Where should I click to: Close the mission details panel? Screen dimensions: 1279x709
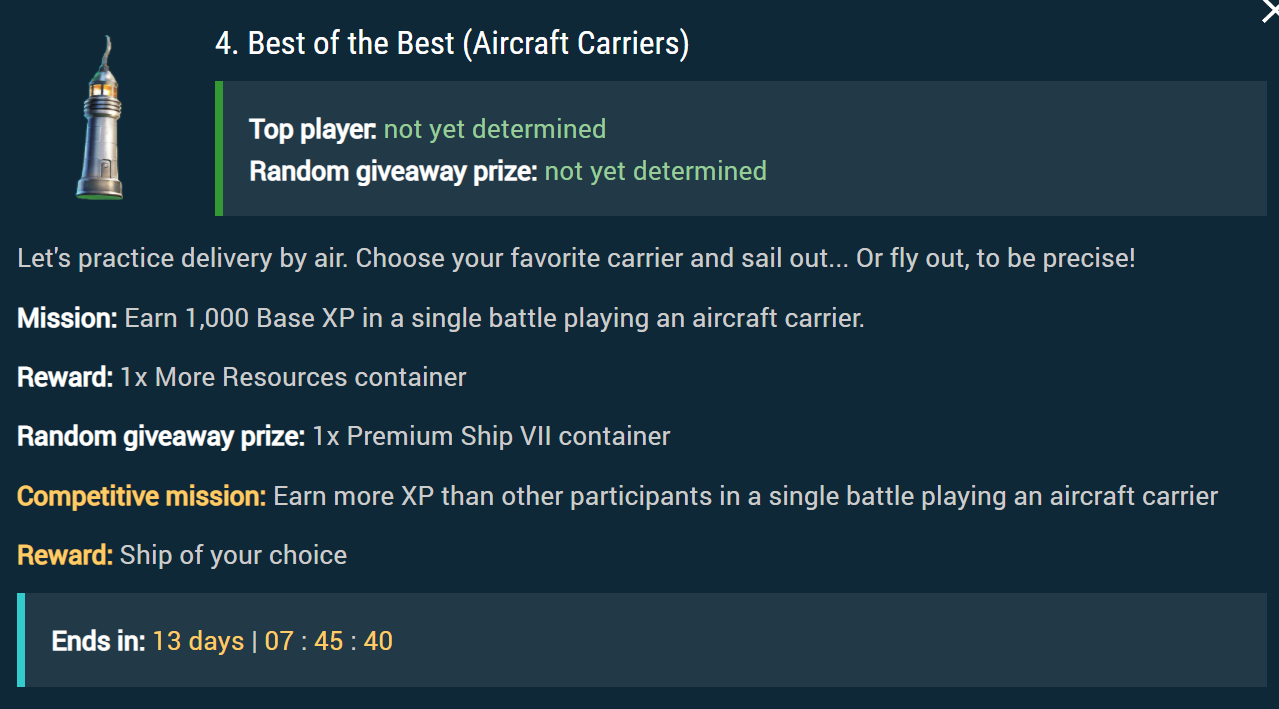pos(1270,10)
